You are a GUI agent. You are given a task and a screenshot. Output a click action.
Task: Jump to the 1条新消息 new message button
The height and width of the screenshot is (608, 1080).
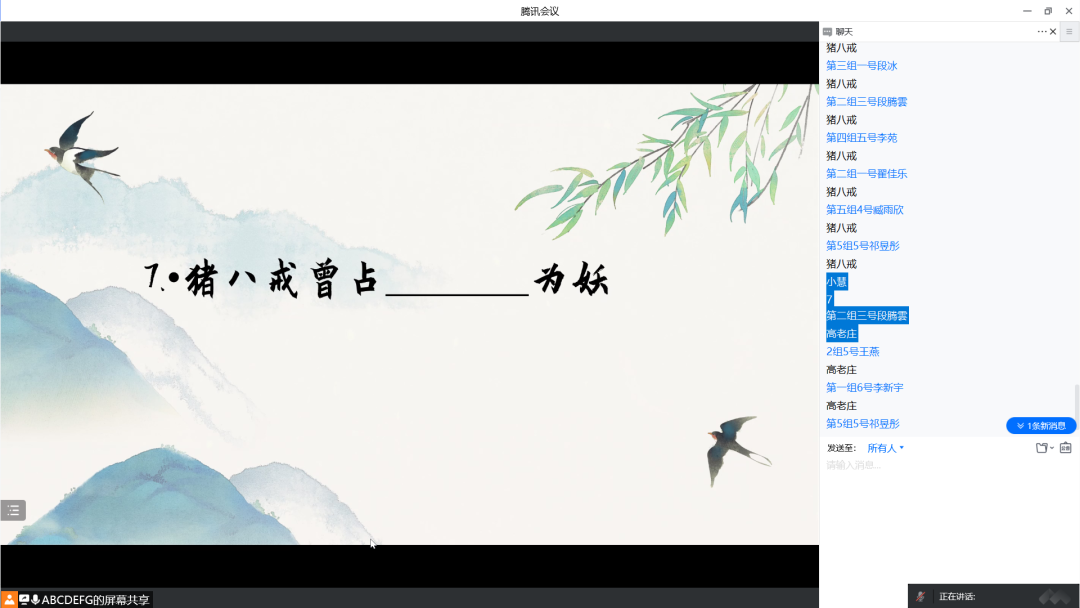point(1041,426)
